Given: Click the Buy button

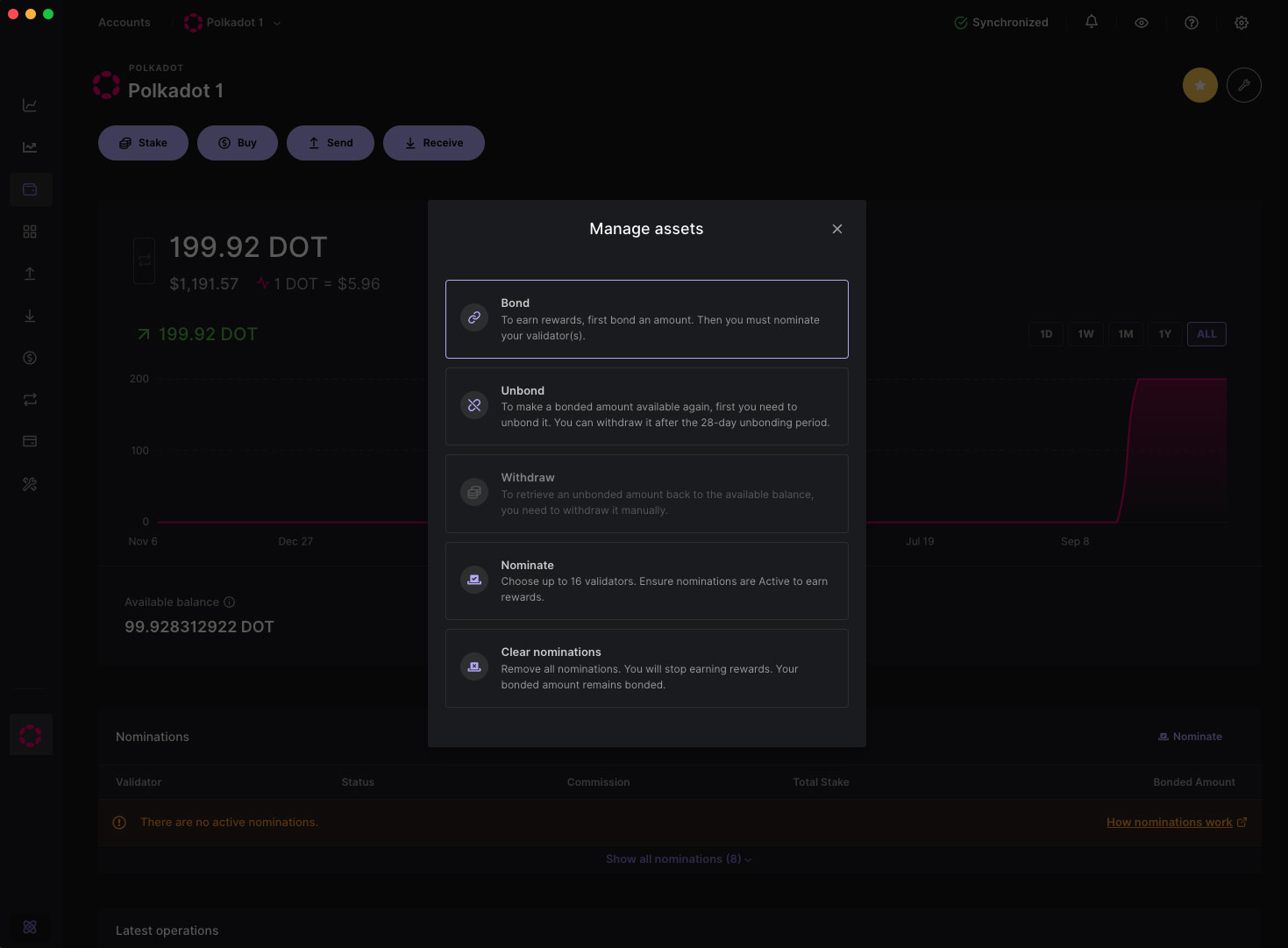Looking at the screenshot, I should tap(238, 143).
